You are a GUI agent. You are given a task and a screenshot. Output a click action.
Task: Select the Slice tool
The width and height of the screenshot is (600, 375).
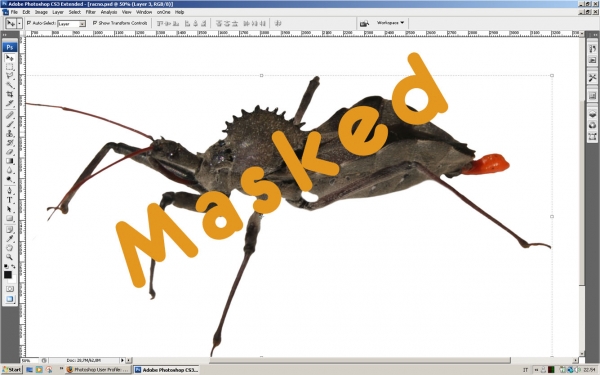pyautogui.click(x=10, y=103)
